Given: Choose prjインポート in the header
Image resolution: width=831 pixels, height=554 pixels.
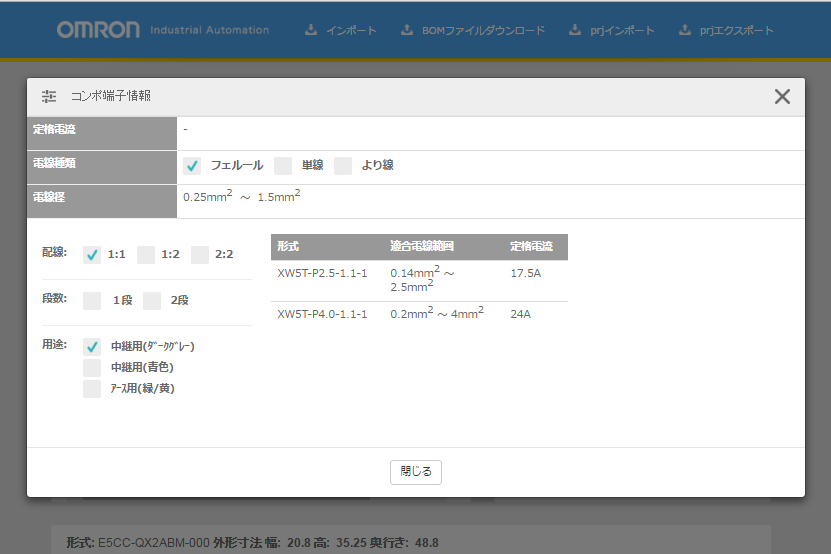Looking at the screenshot, I should [622, 30].
